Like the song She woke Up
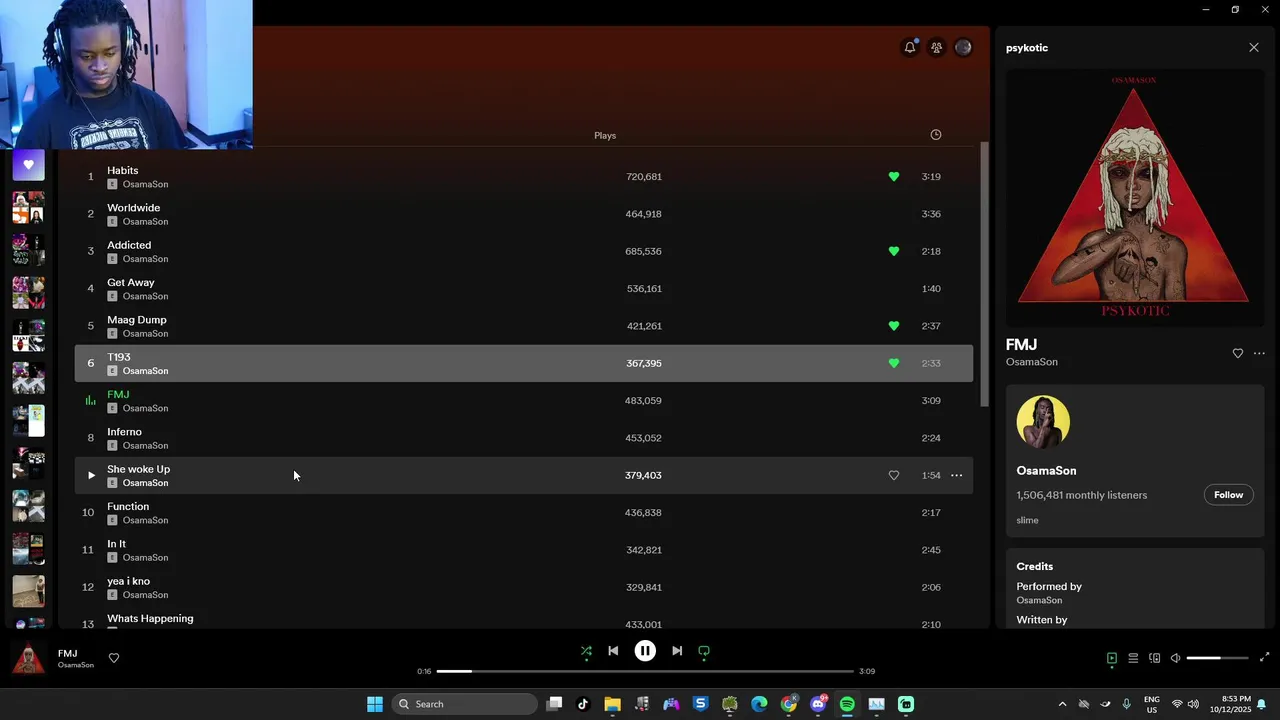The width and height of the screenshot is (1280, 720). tap(894, 475)
